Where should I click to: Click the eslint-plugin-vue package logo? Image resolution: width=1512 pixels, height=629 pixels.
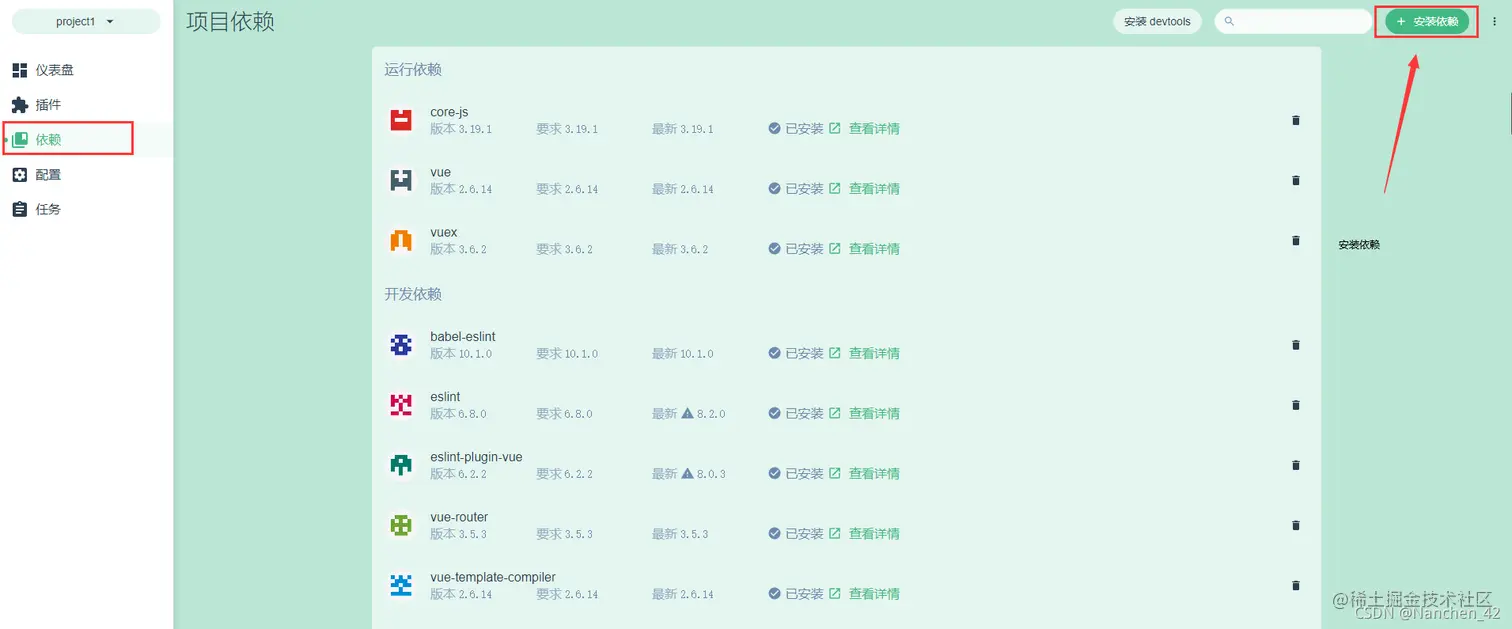tap(401, 465)
